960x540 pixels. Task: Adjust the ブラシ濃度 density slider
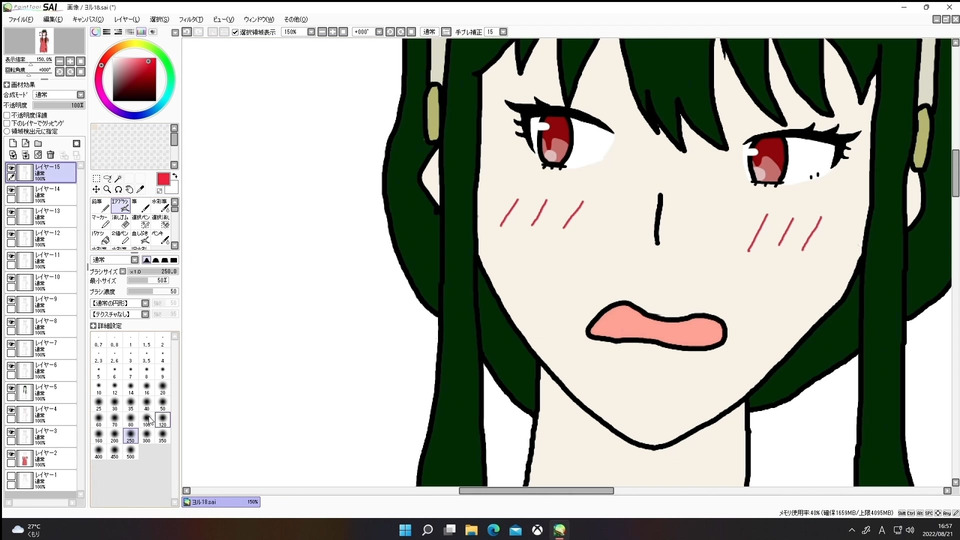[152, 292]
